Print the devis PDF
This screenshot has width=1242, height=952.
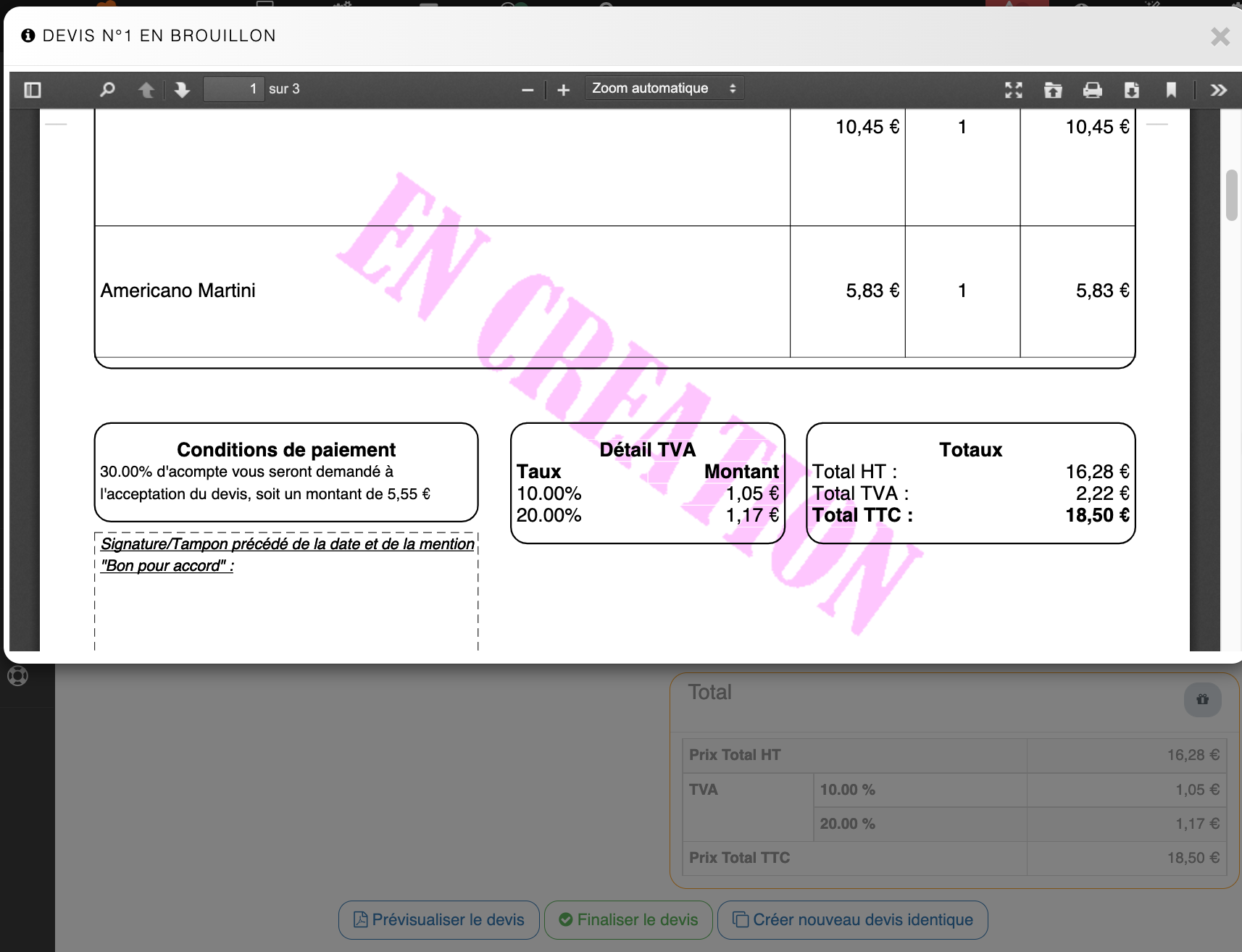point(1092,90)
